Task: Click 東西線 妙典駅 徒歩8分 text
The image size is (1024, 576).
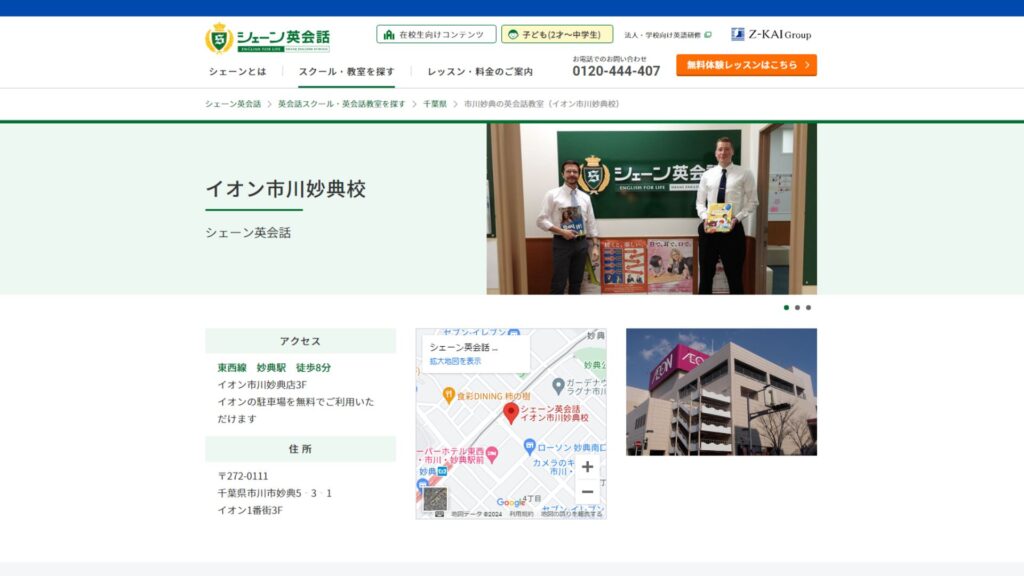Action: (274, 368)
